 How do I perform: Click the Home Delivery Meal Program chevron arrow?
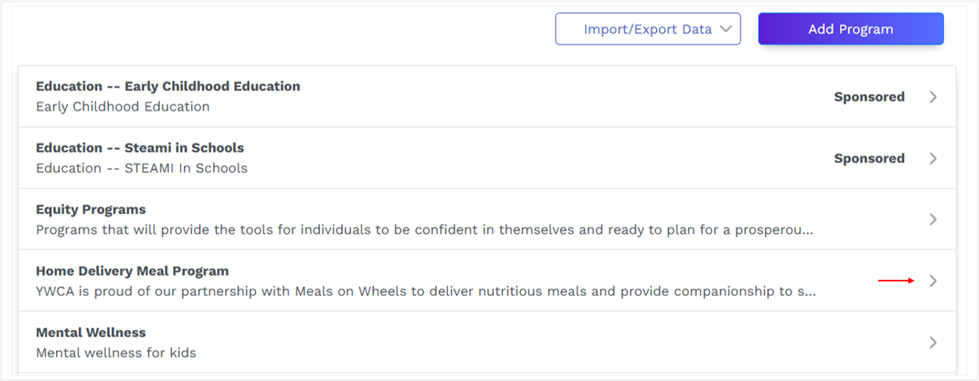(x=933, y=281)
